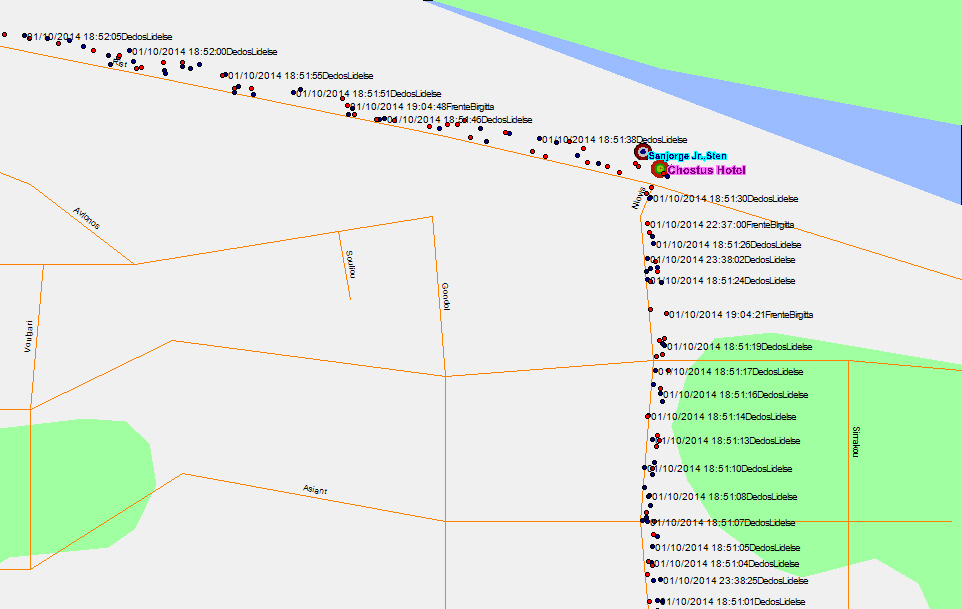Viewport: 962px width, 609px height.
Task: Select the Sirrakou street name label
Action: 855,441
